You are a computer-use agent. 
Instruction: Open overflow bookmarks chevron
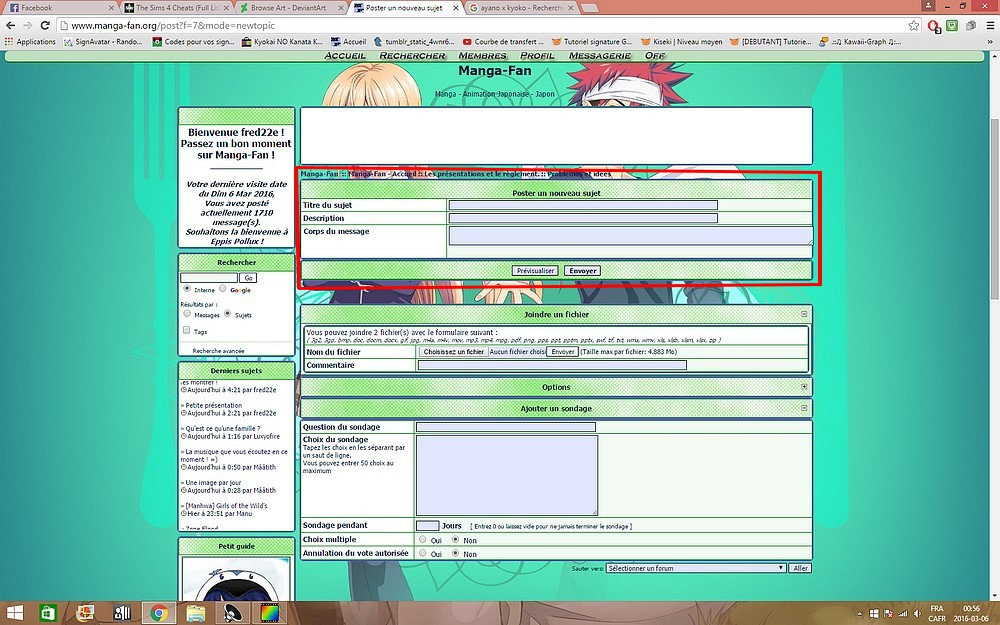coord(990,41)
